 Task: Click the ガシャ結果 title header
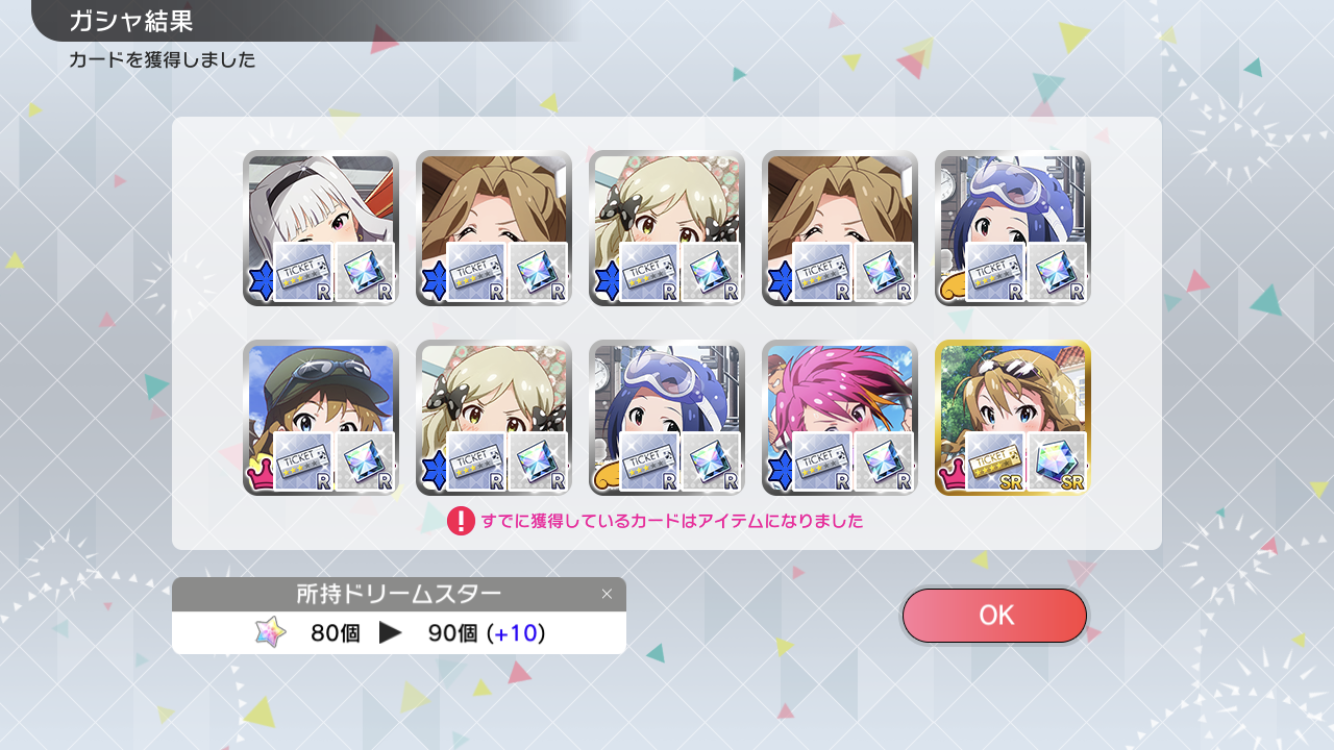[x=131, y=21]
